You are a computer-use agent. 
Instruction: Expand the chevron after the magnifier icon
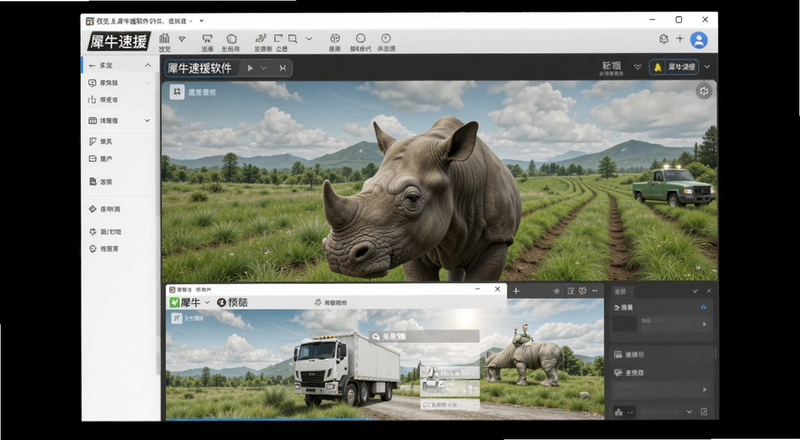(309, 39)
